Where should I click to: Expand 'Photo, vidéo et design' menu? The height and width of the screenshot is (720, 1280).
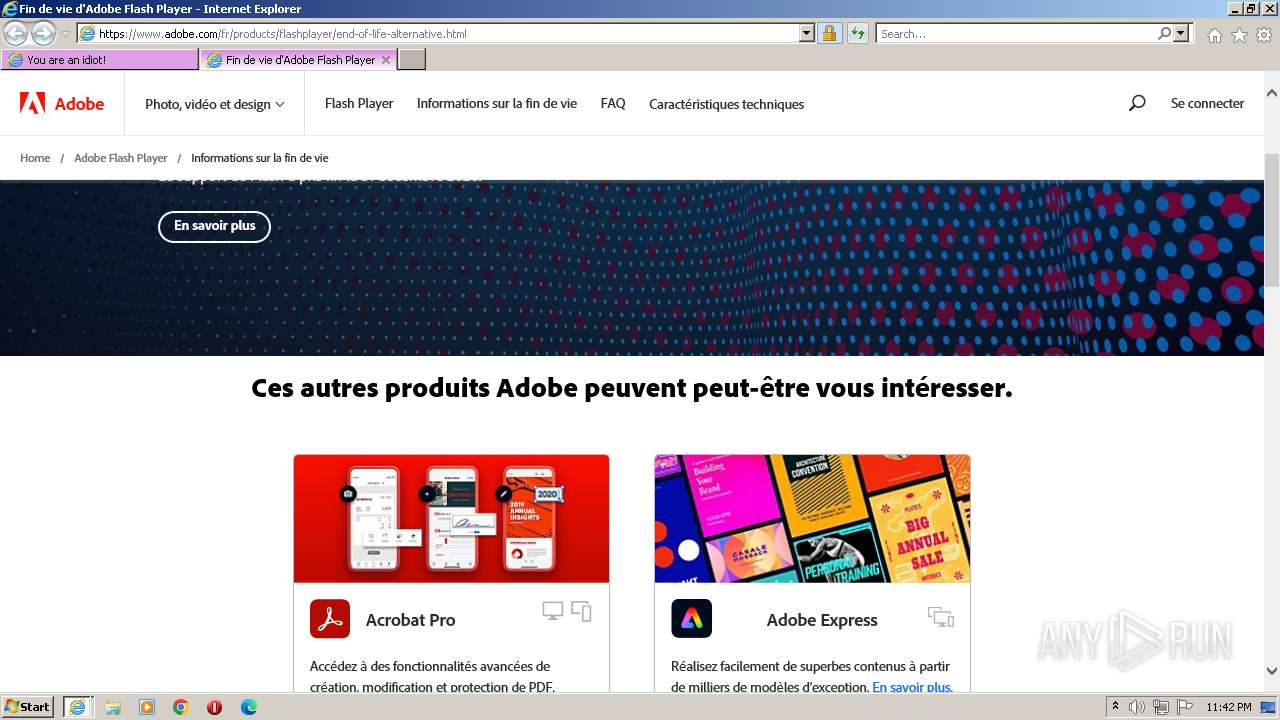point(215,104)
